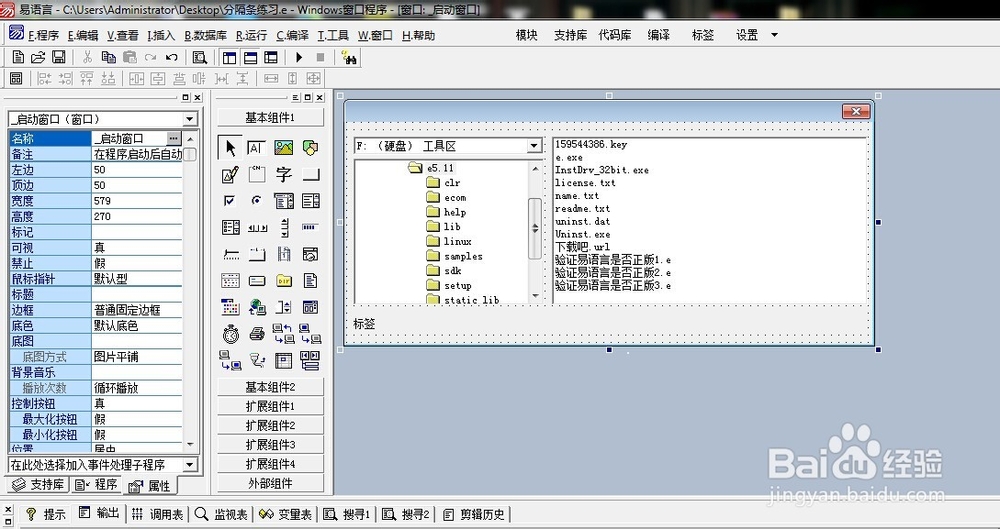Choose the picture box component icon
Viewport: 1000px width, 529px height.
[x=284, y=148]
